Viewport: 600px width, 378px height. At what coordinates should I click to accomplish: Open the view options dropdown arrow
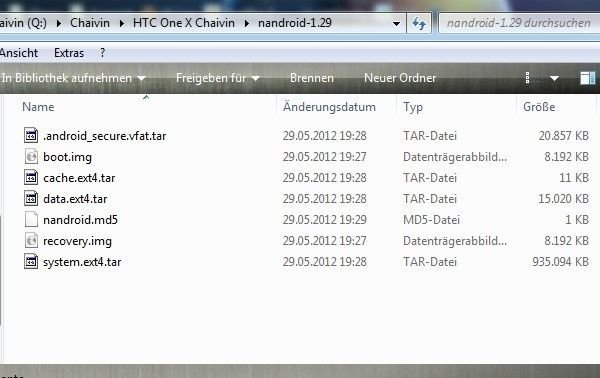point(554,78)
